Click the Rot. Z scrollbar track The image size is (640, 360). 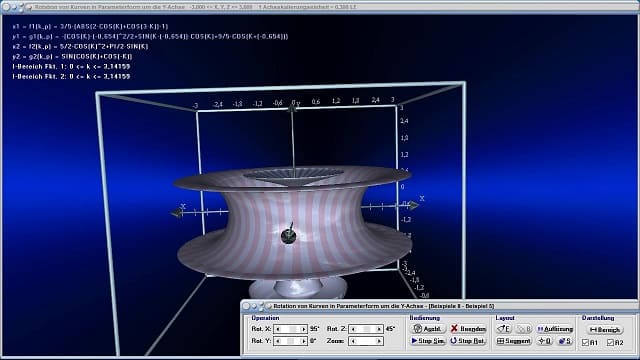pos(366,329)
